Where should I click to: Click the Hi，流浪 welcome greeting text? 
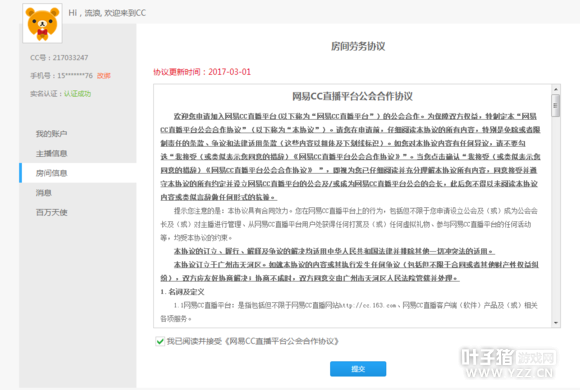click(x=107, y=13)
